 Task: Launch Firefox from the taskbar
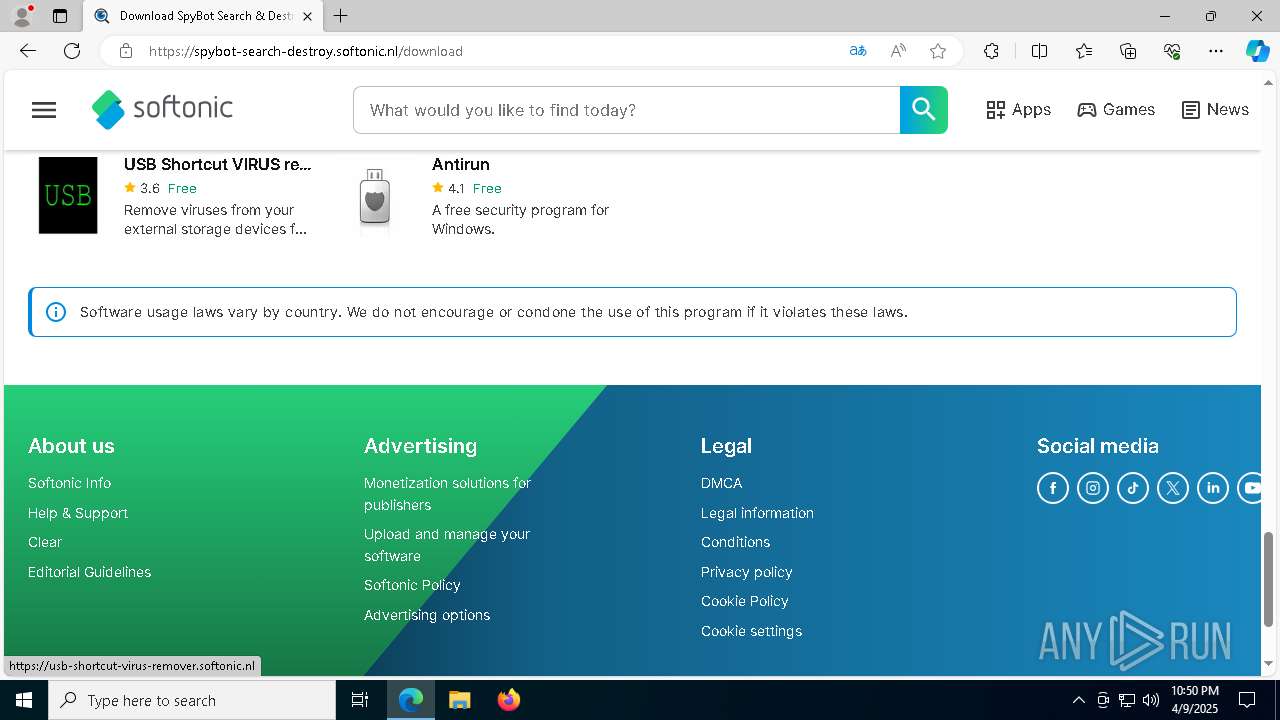tap(509, 700)
